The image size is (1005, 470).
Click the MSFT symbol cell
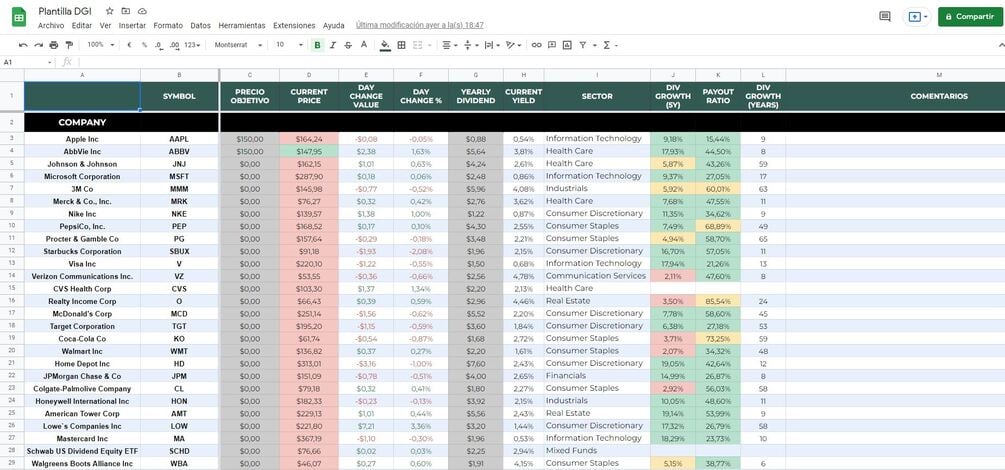coord(179,176)
